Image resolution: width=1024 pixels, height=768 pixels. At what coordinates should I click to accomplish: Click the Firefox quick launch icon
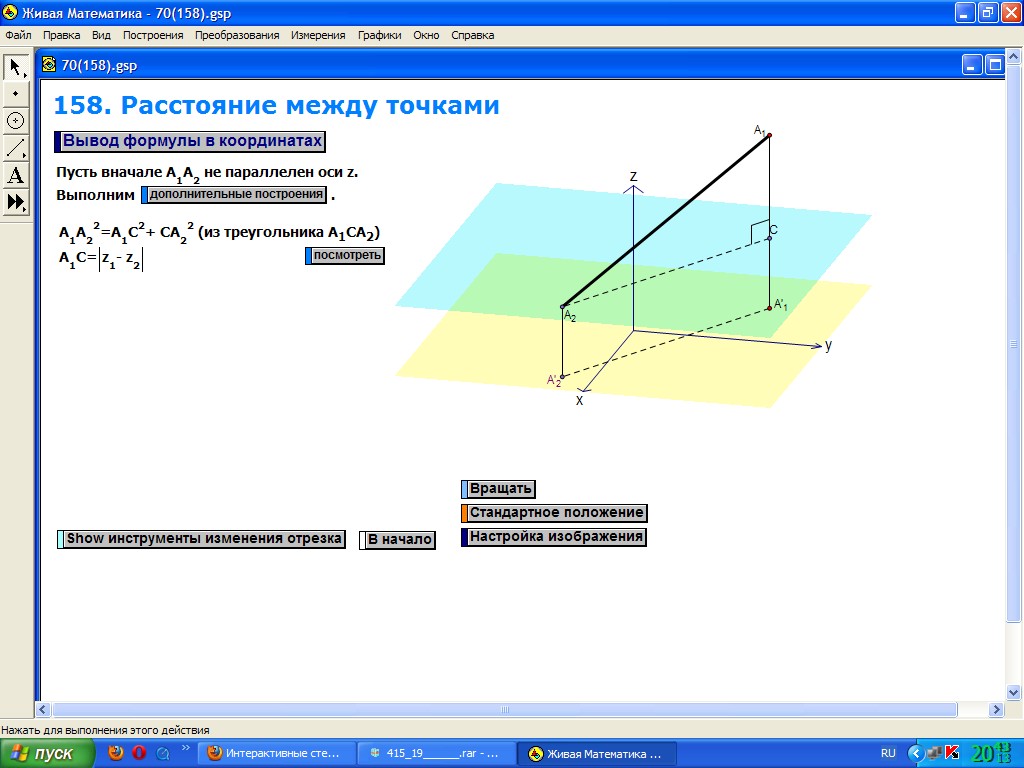116,753
